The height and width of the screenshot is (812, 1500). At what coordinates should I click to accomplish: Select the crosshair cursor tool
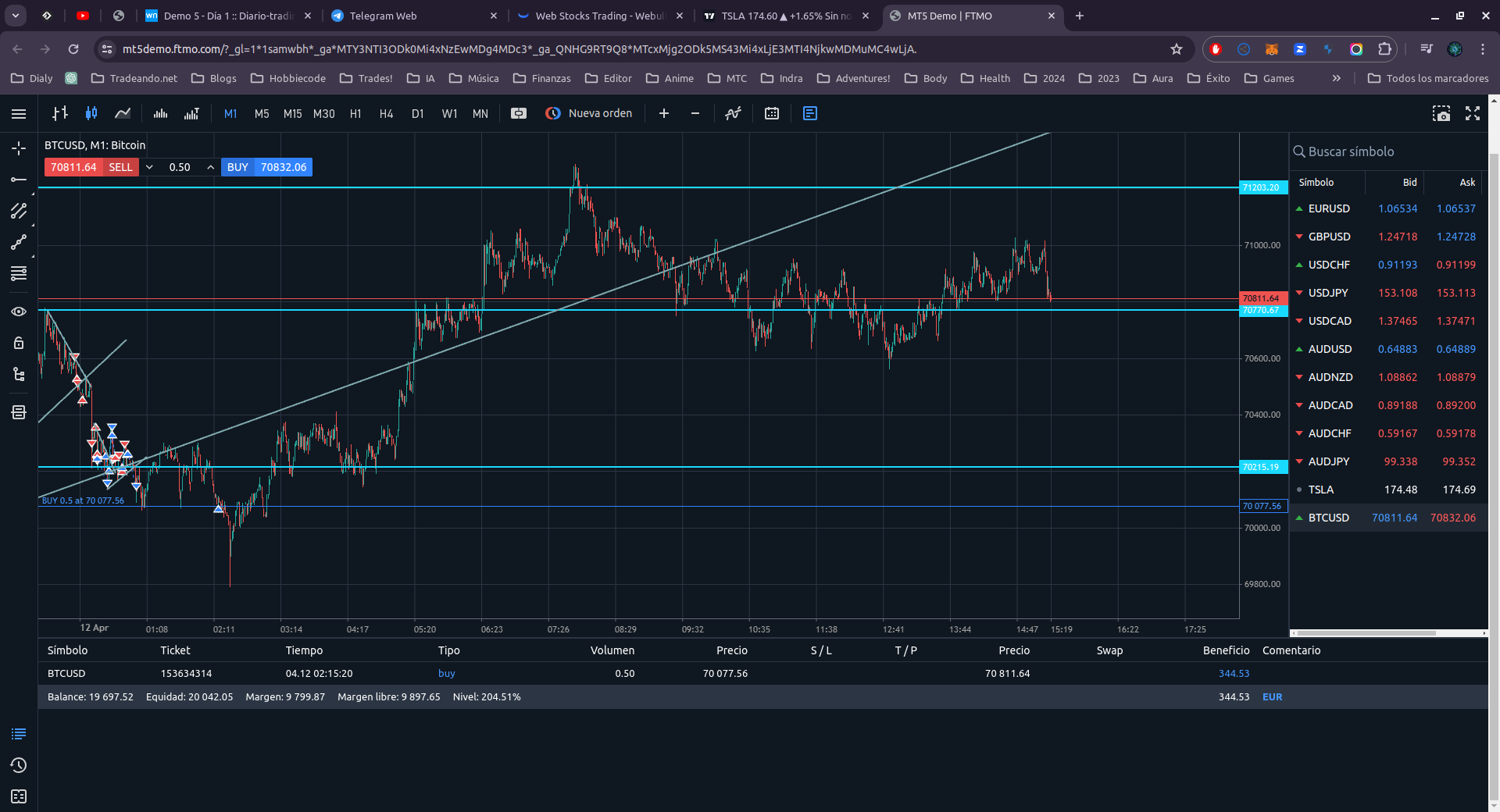19,148
